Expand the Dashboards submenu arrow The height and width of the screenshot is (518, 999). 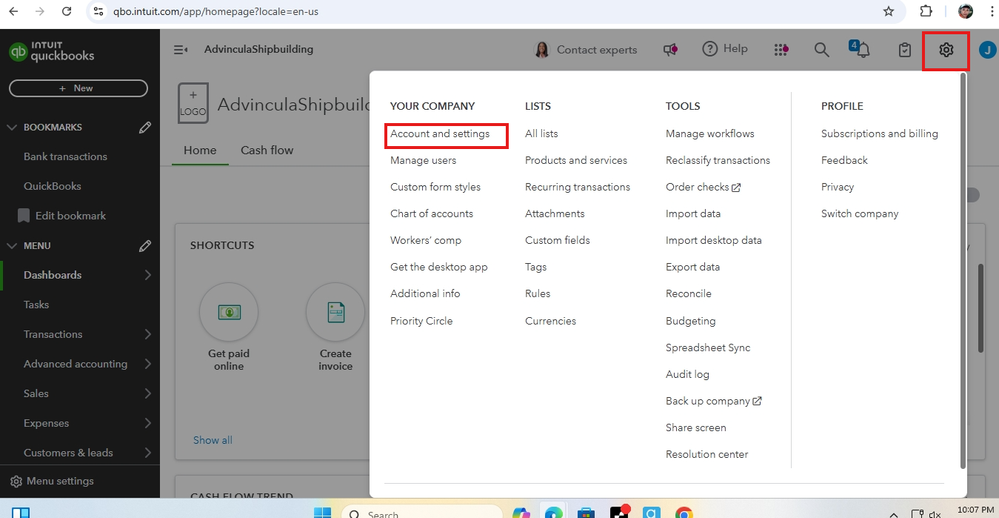pos(148,275)
